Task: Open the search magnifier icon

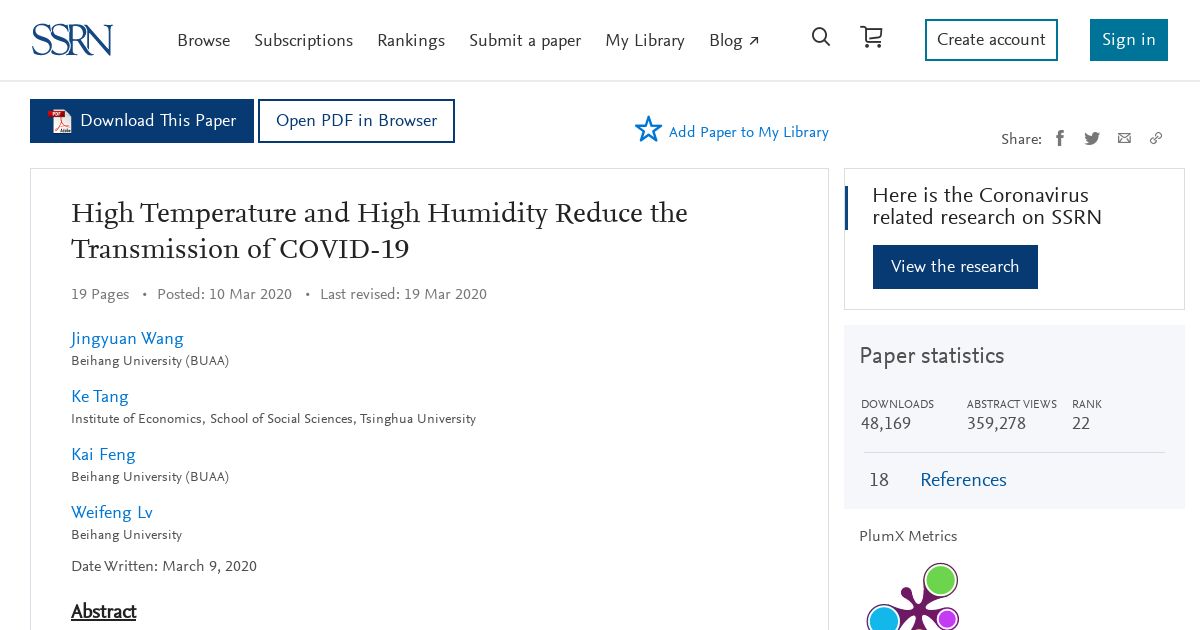Action: tap(821, 37)
